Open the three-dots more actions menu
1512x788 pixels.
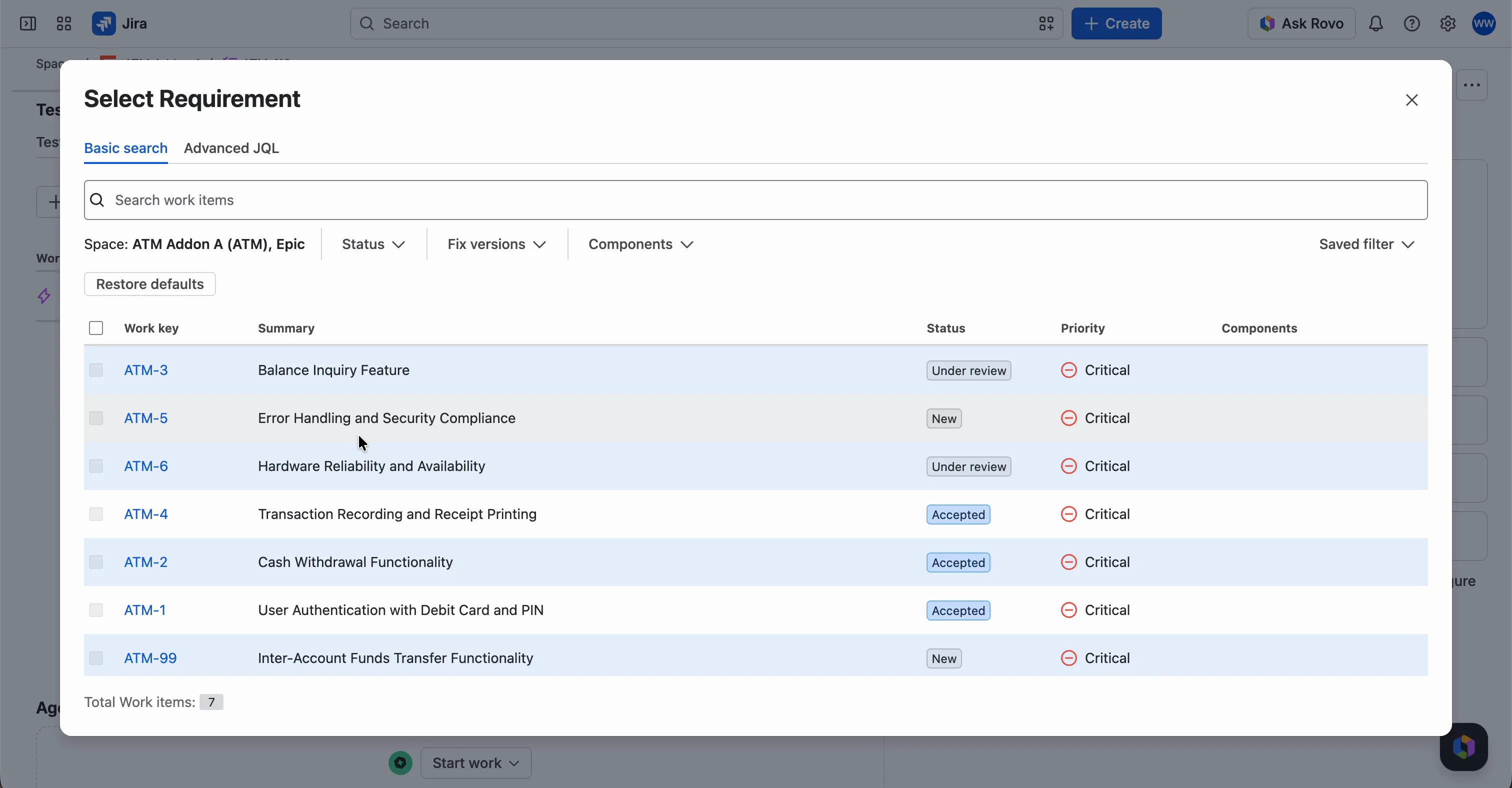pyautogui.click(x=1471, y=85)
